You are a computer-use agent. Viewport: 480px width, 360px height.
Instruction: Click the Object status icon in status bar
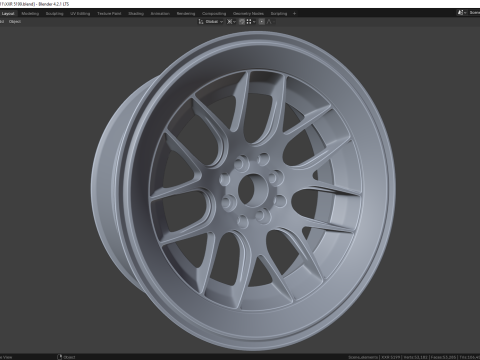pyautogui.click(x=60, y=357)
